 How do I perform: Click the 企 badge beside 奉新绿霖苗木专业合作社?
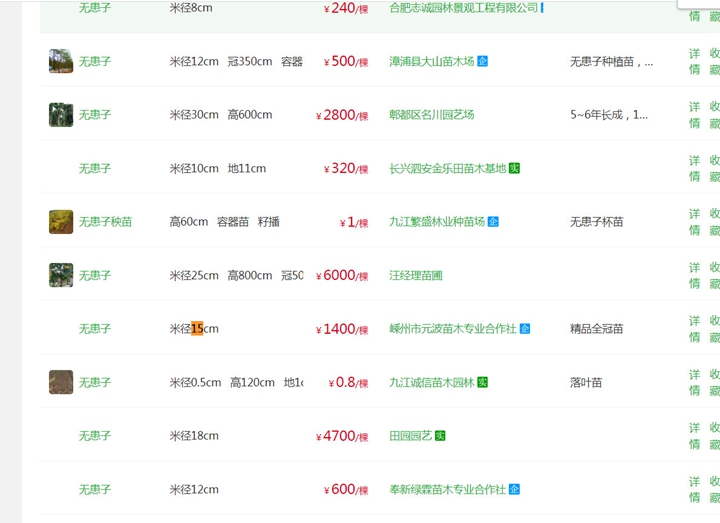click(x=514, y=490)
